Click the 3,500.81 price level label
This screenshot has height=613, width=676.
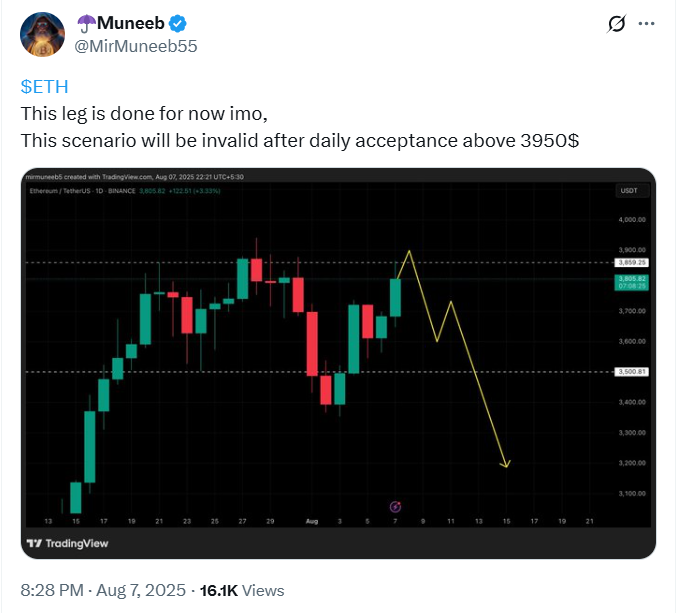click(632, 372)
